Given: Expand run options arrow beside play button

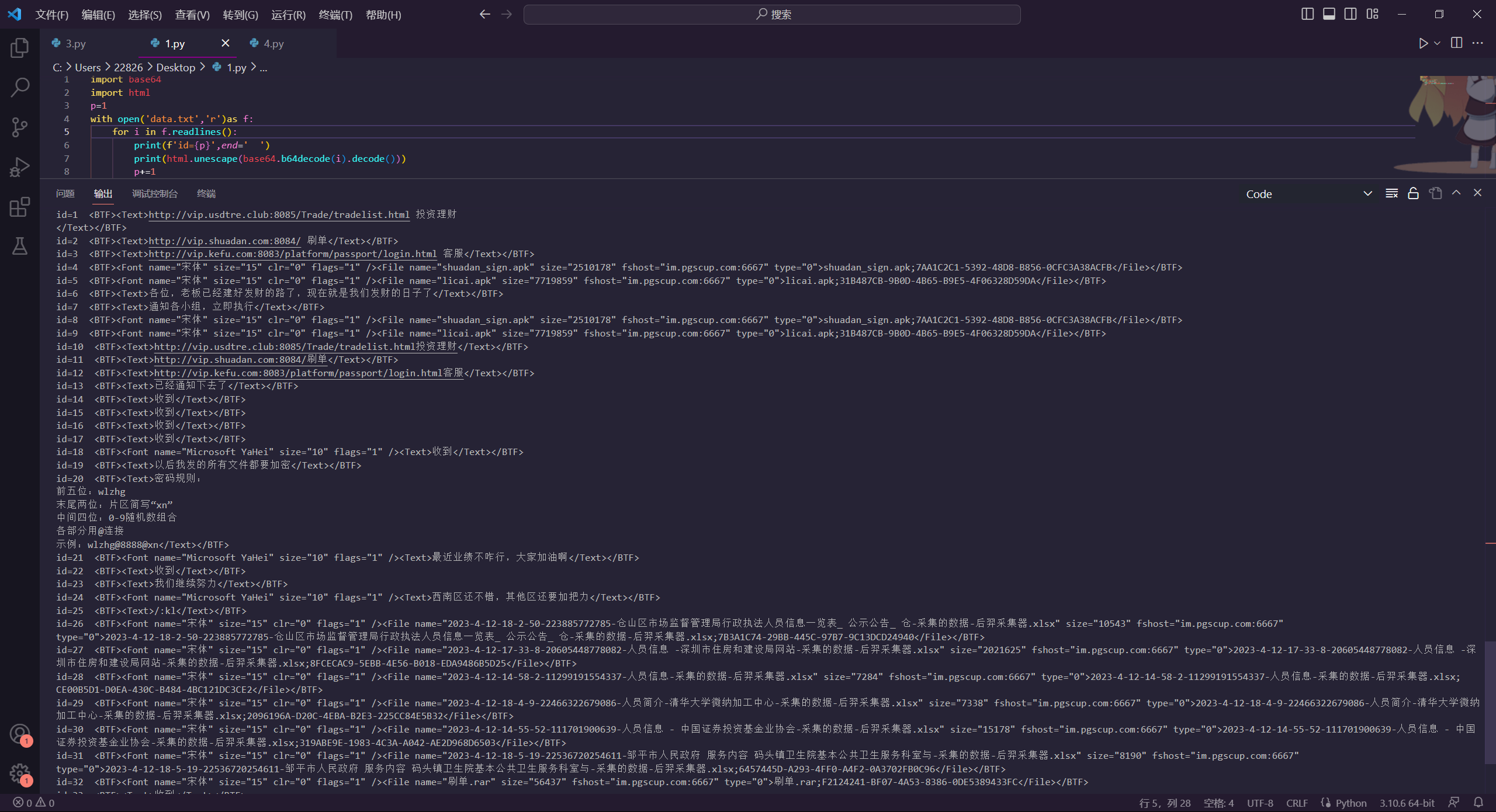Looking at the screenshot, I should (x=1437, y=43).
